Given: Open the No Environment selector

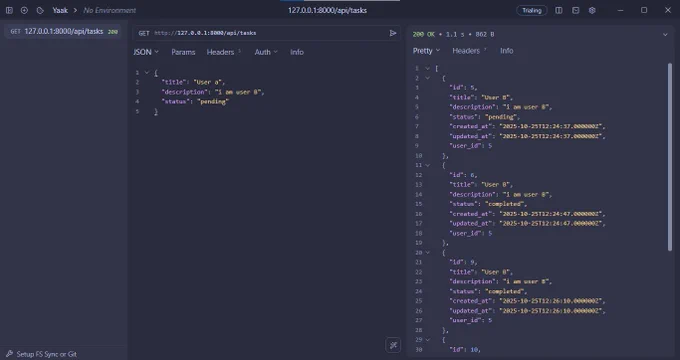Looking at the screenshot, I should point(109,10).
